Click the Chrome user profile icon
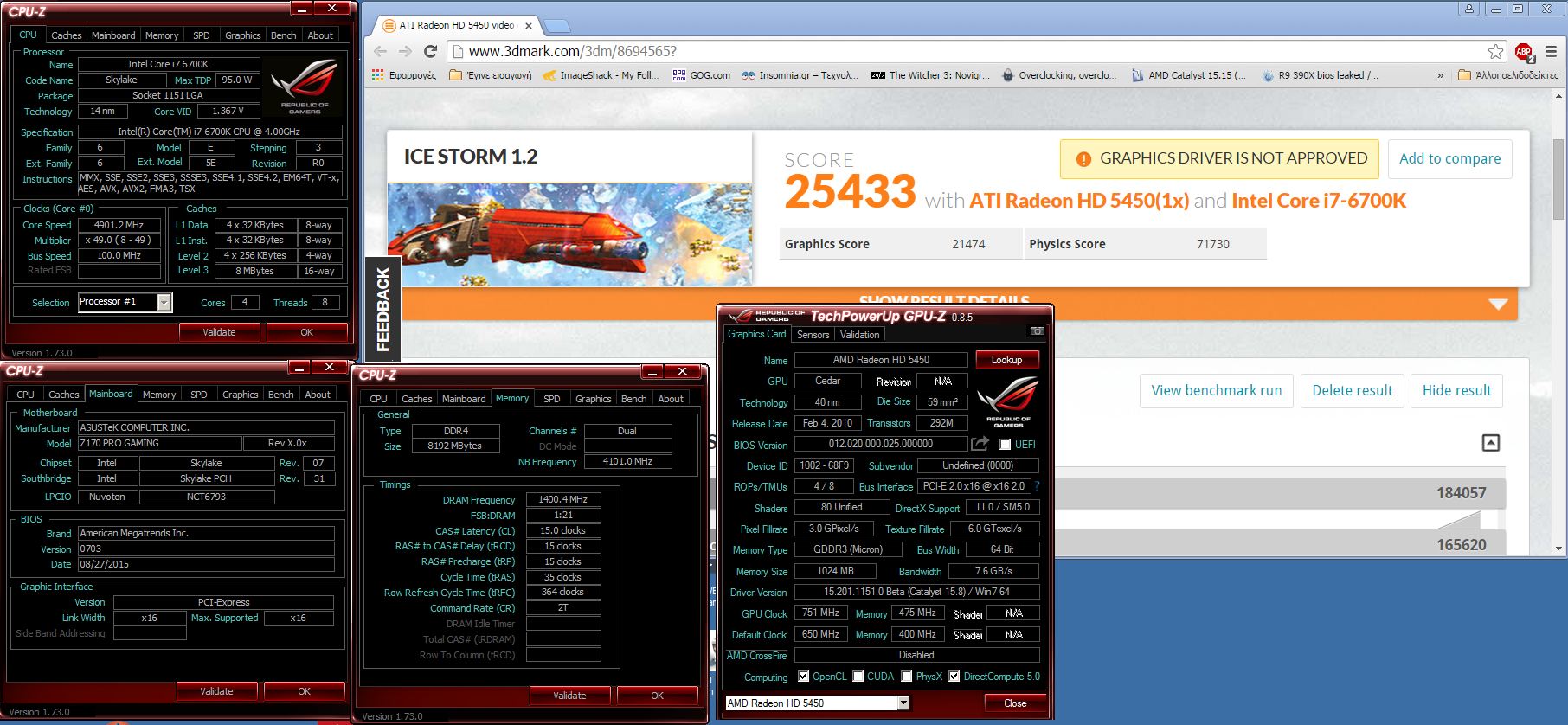The width and height of the screenshot is (1568, 725). click(1469, 9)
